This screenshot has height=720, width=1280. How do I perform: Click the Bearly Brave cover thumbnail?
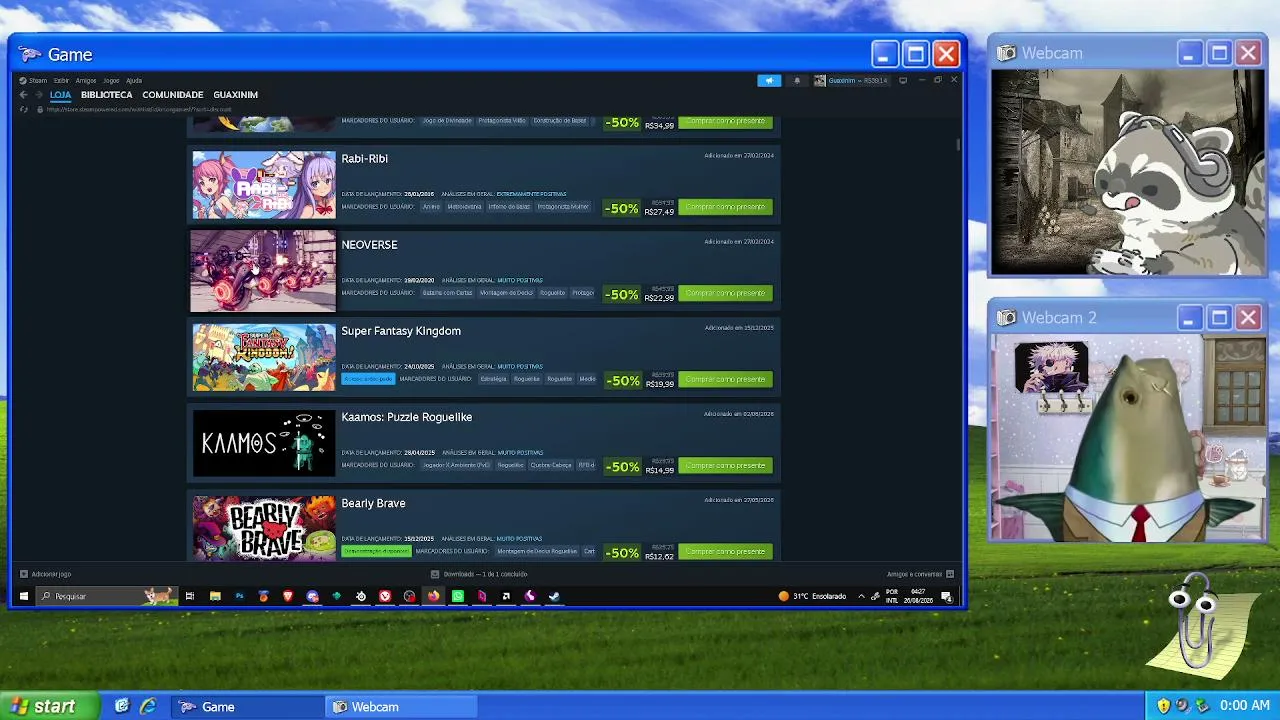(264, 528)
